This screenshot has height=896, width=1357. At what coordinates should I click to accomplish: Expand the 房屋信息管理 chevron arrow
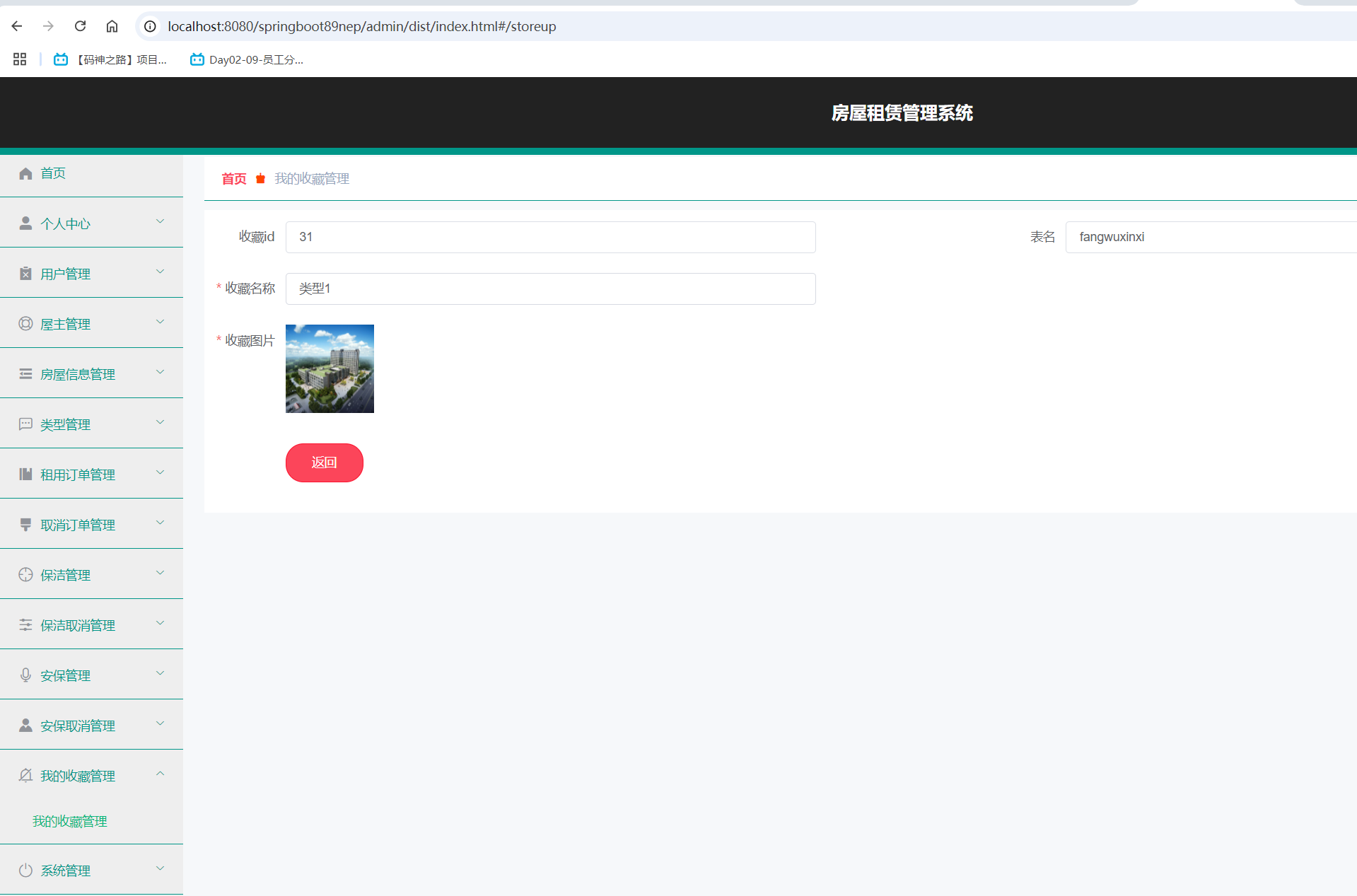point(160,373)
